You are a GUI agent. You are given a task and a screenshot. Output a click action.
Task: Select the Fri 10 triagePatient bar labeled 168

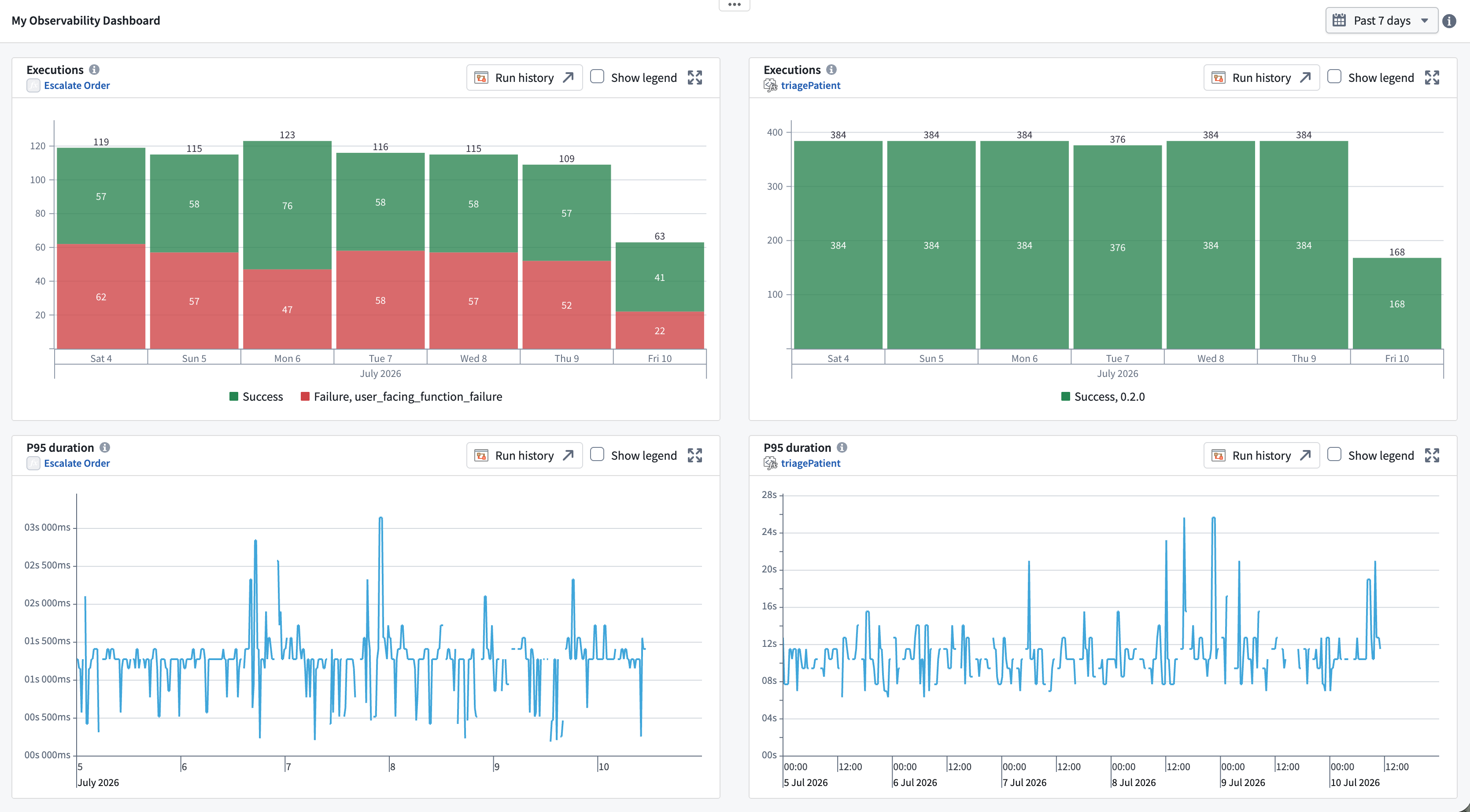pyautogui.click(x=1397, y=303)
